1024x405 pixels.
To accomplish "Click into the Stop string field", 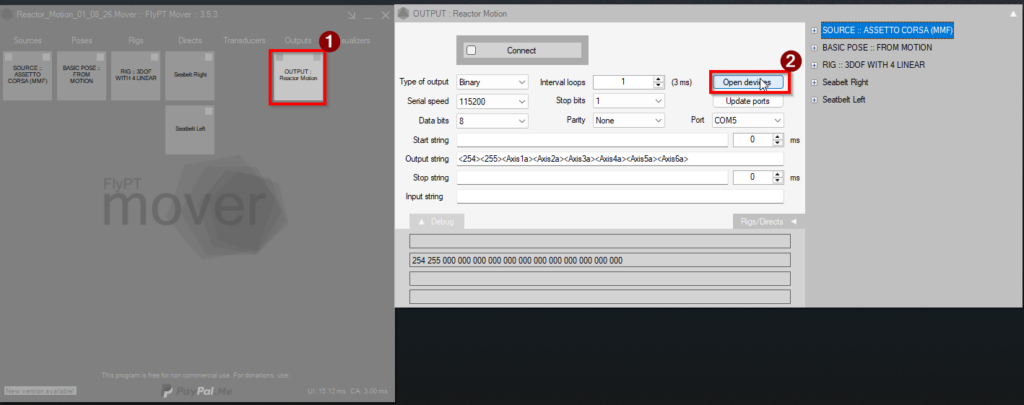I will click(x=592, y=178).
